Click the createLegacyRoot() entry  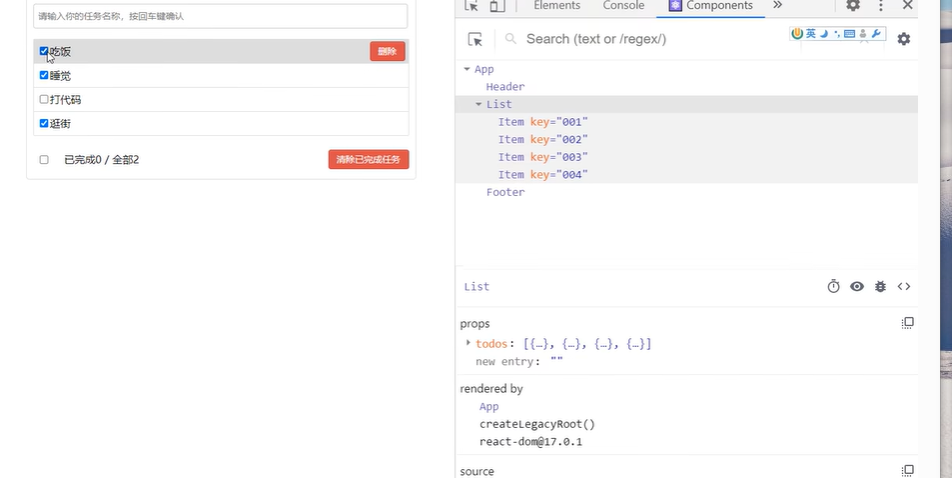pyautogui.click(x=537, y=424)
